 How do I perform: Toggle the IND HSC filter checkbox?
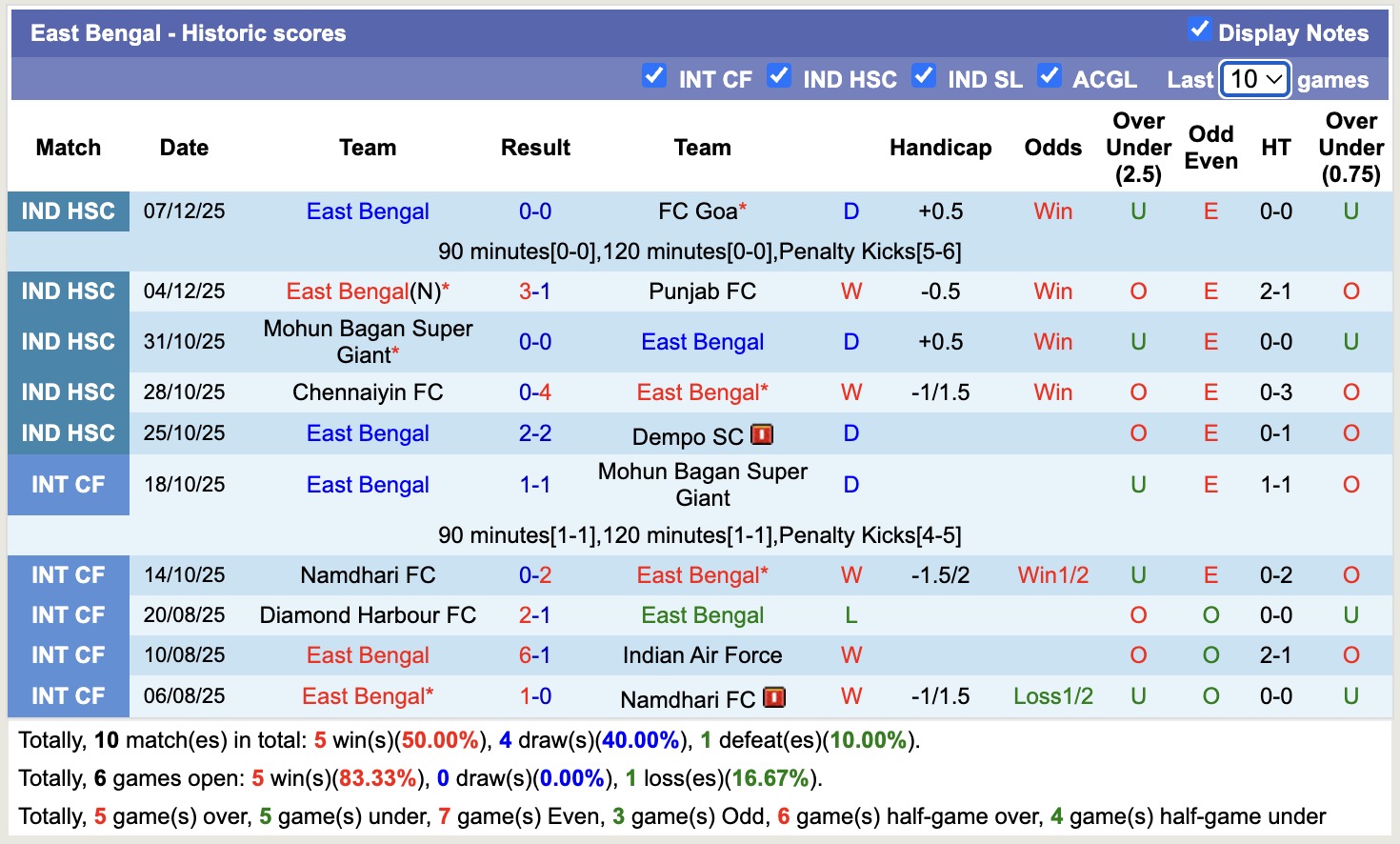(779, 76)
